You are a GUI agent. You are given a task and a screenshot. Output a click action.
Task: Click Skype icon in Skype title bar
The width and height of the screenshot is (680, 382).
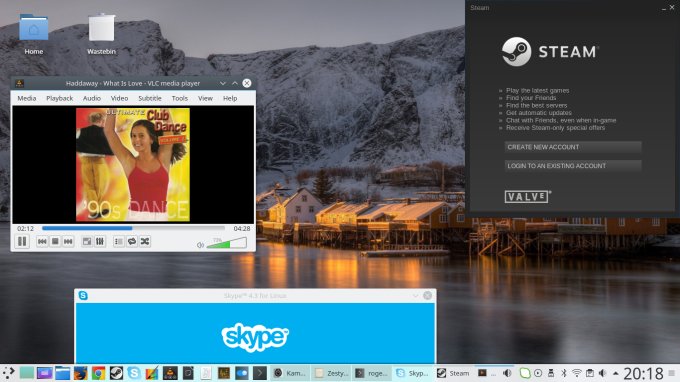click(x=83, y=296)
